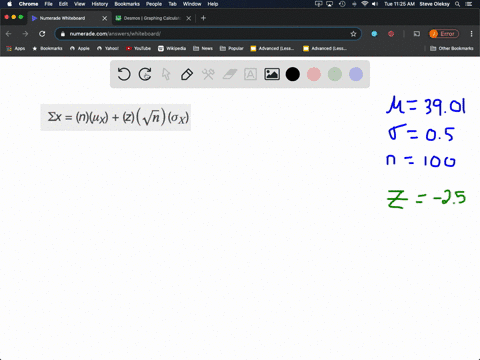
Task: Select the eraser tool
Action: pos(230,74)
